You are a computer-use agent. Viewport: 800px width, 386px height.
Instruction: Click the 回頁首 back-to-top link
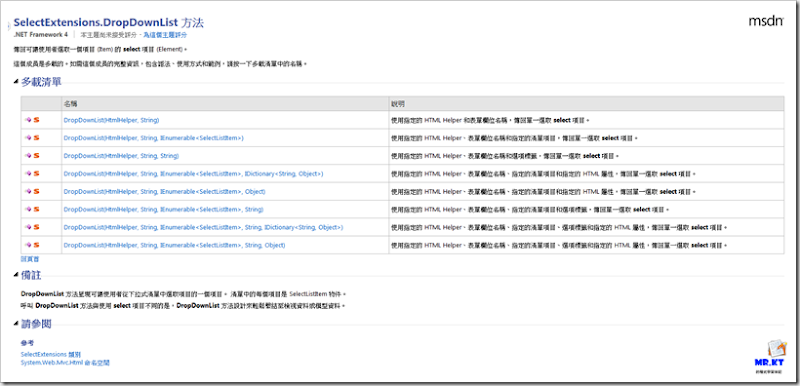30,259
